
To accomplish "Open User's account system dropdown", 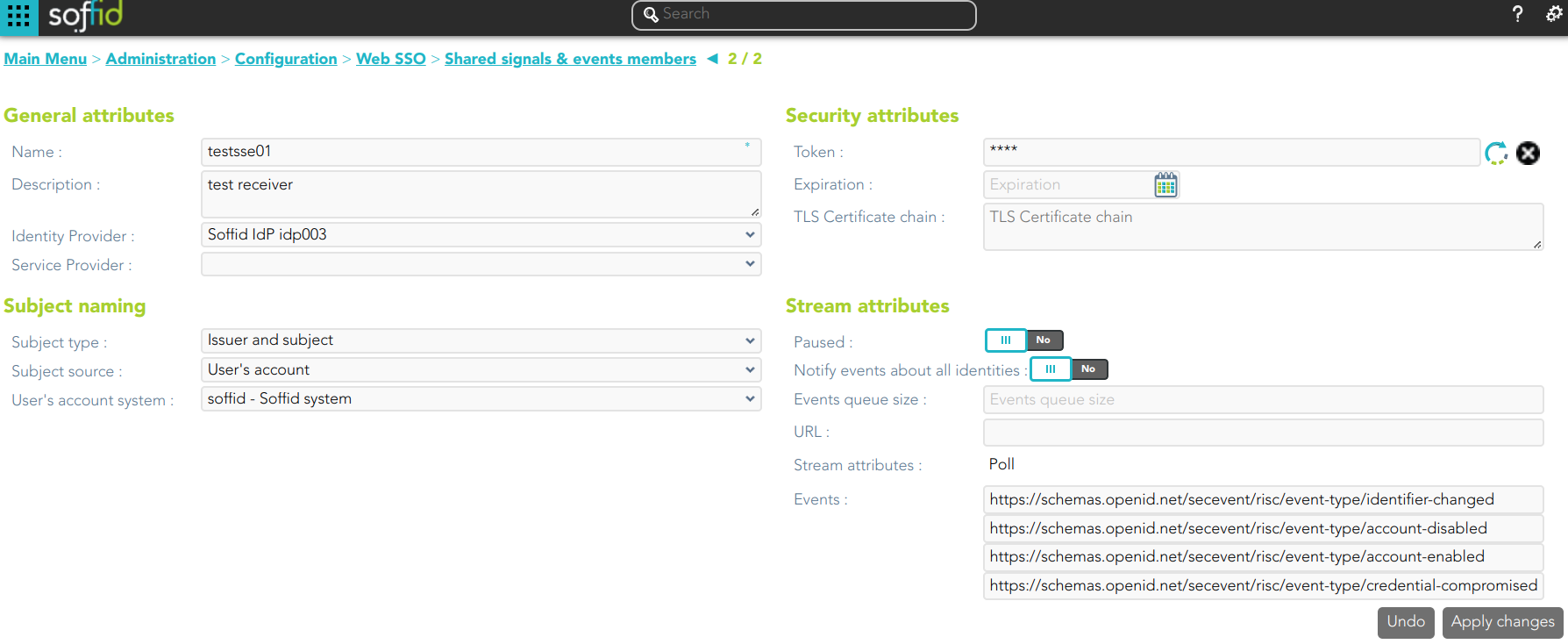I will [x=481, y=398].
